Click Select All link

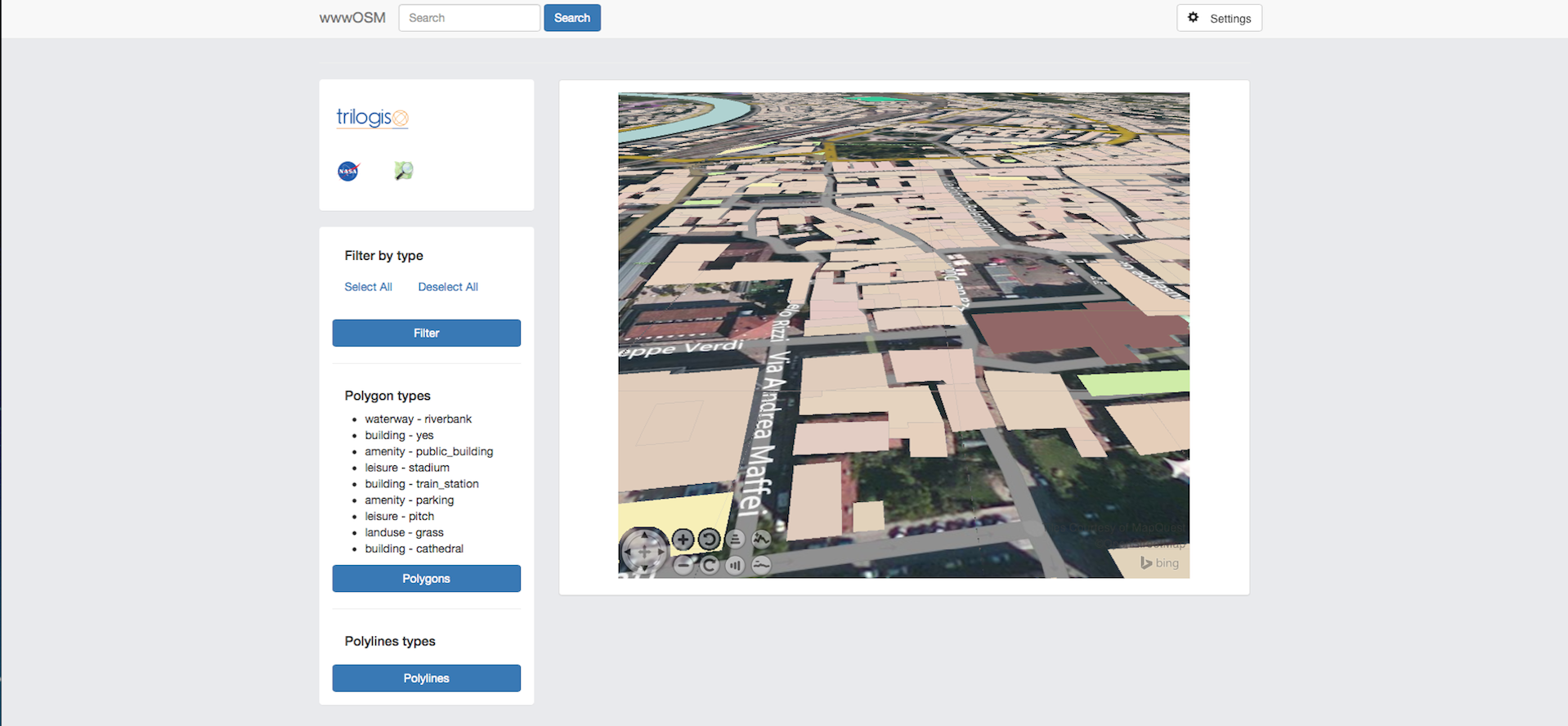(x=368, y=287)
